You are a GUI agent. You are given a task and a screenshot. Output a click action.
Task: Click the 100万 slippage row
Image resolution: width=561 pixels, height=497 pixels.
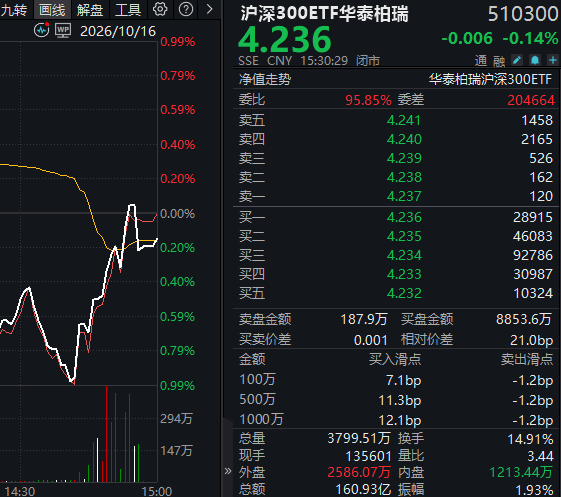pos(396,380)
